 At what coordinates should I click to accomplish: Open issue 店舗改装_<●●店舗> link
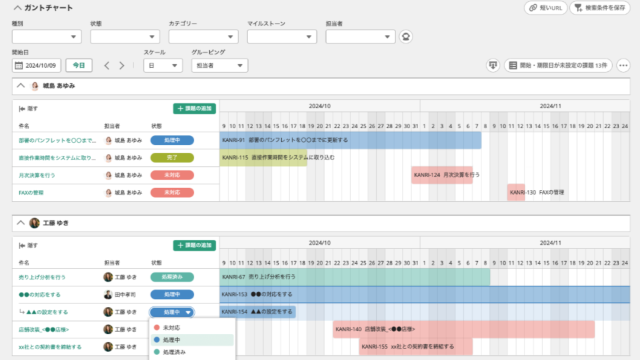pos(44,329)
